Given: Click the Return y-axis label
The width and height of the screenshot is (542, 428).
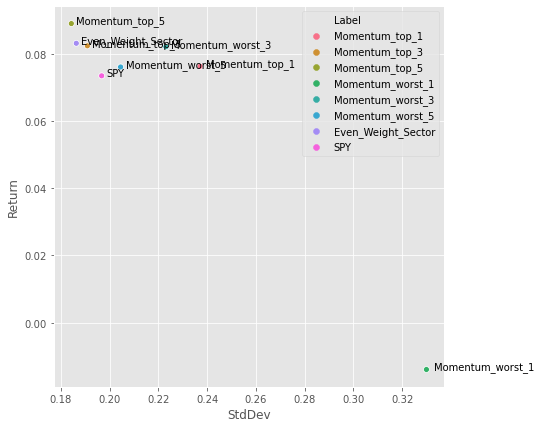Looking at the screenshot, I should (13, 199).
